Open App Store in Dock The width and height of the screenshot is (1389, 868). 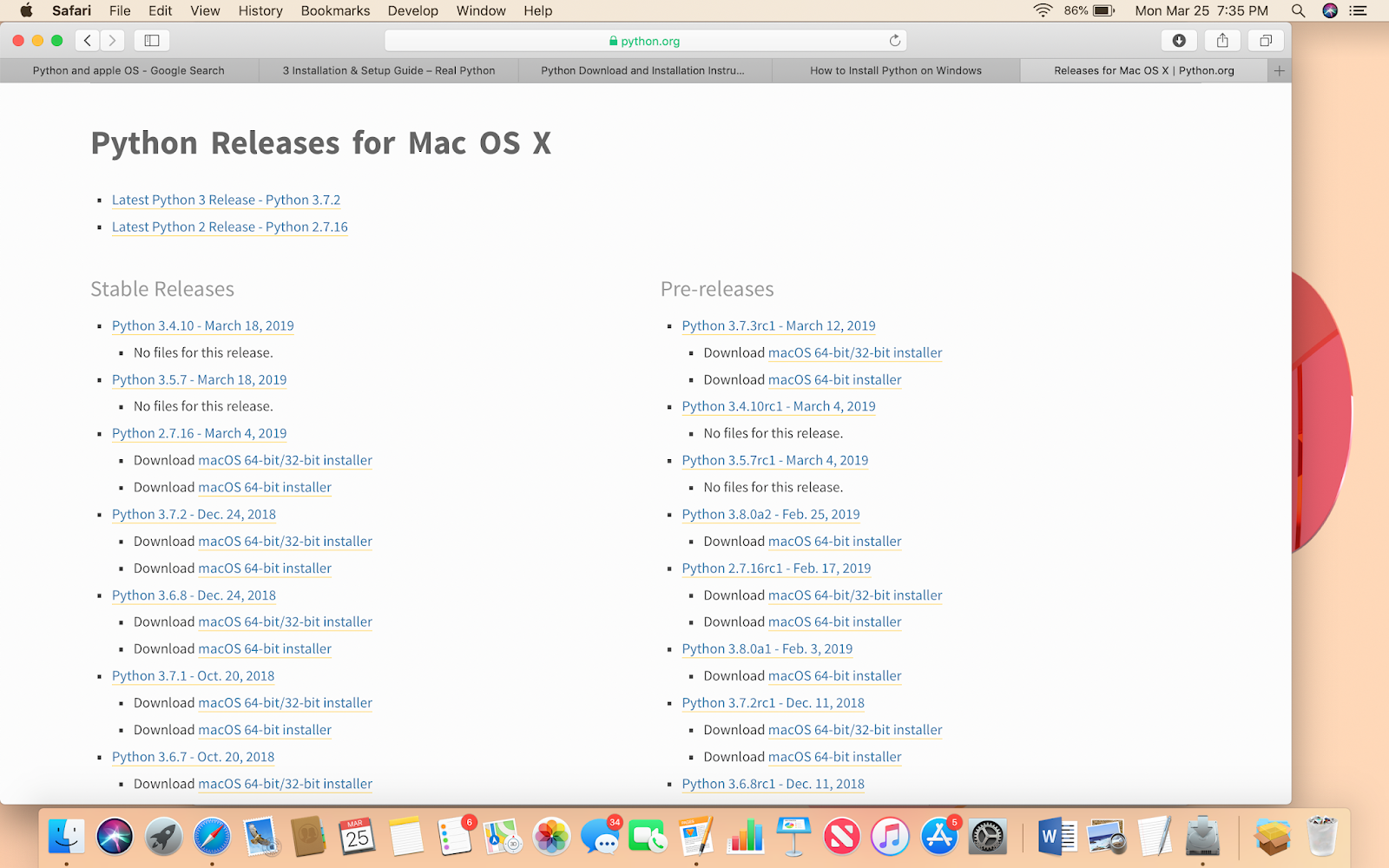pos(939,837)
